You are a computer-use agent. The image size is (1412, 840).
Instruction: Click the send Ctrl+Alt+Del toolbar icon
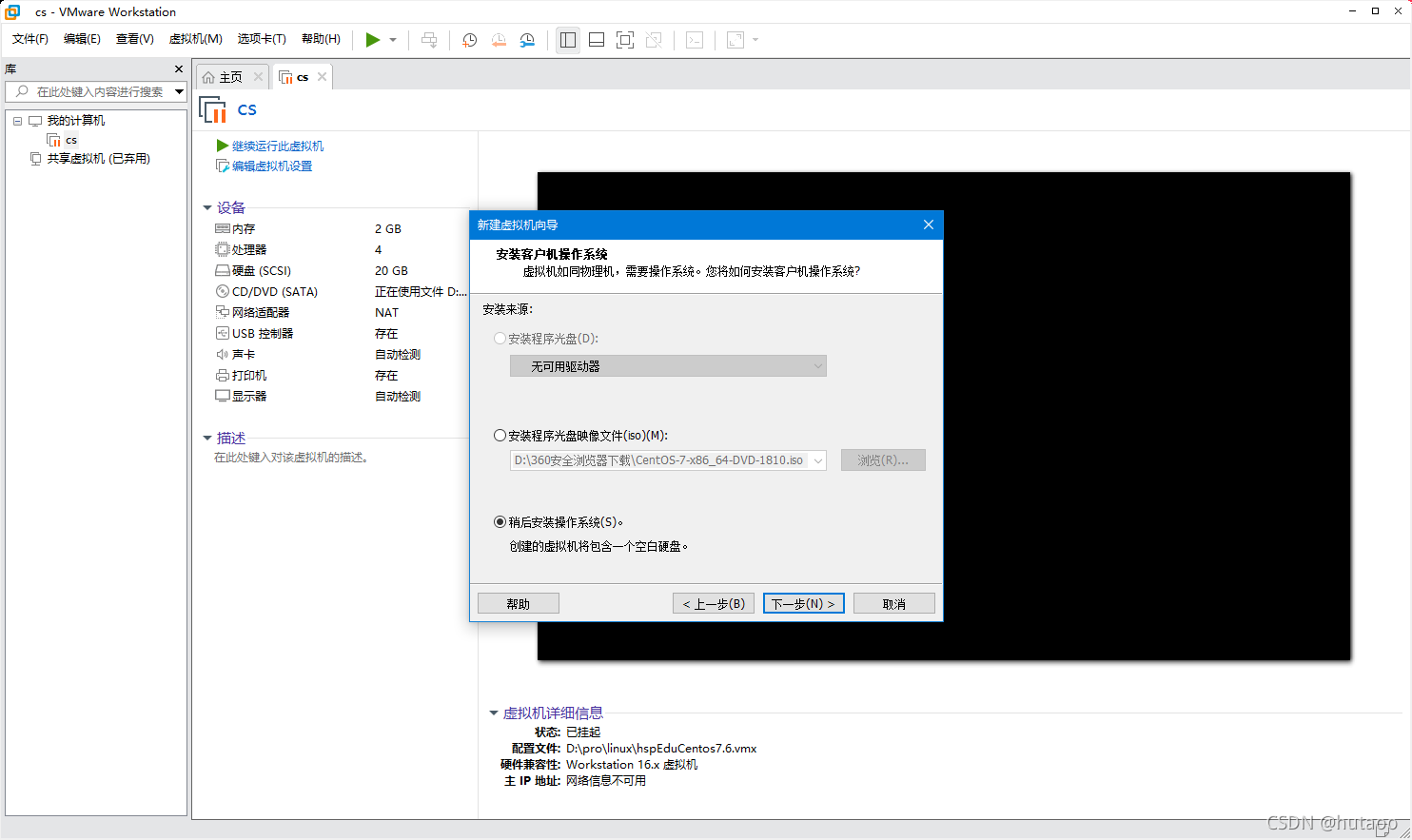tap(429, 40)
